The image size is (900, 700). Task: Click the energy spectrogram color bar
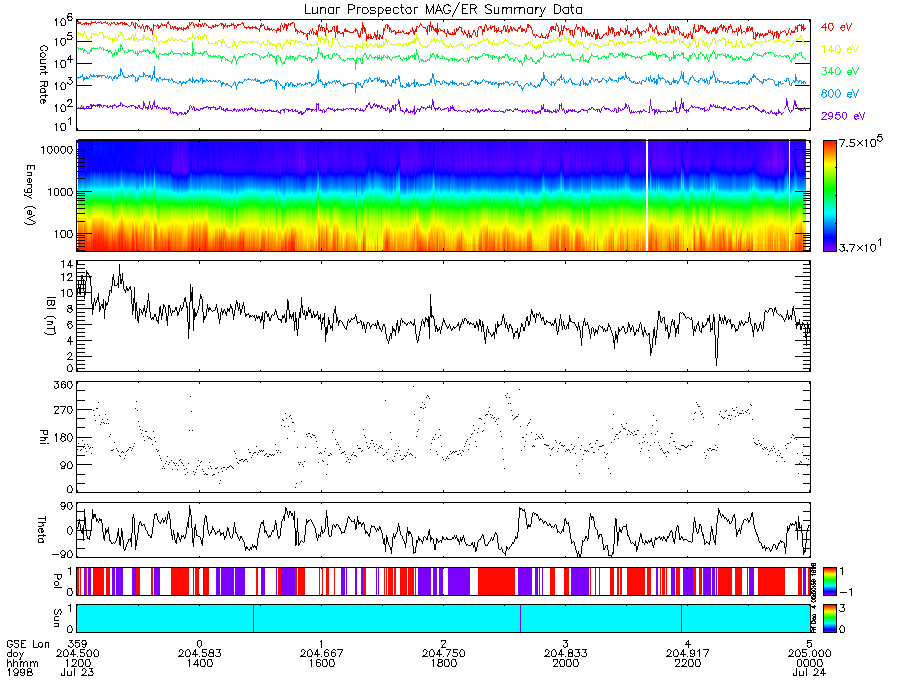click(x=830, y=196)
